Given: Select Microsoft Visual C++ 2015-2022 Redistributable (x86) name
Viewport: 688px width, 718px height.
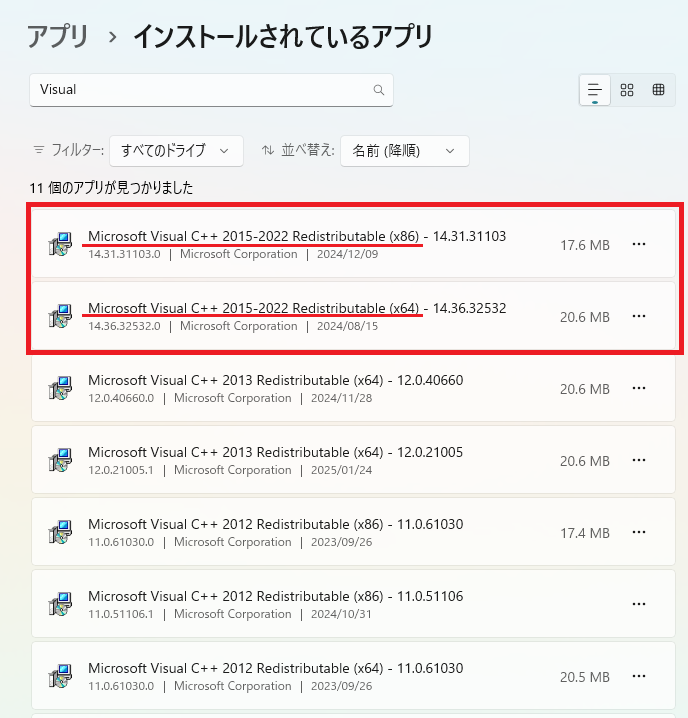Looking at the screenshot, I should 253,236.
